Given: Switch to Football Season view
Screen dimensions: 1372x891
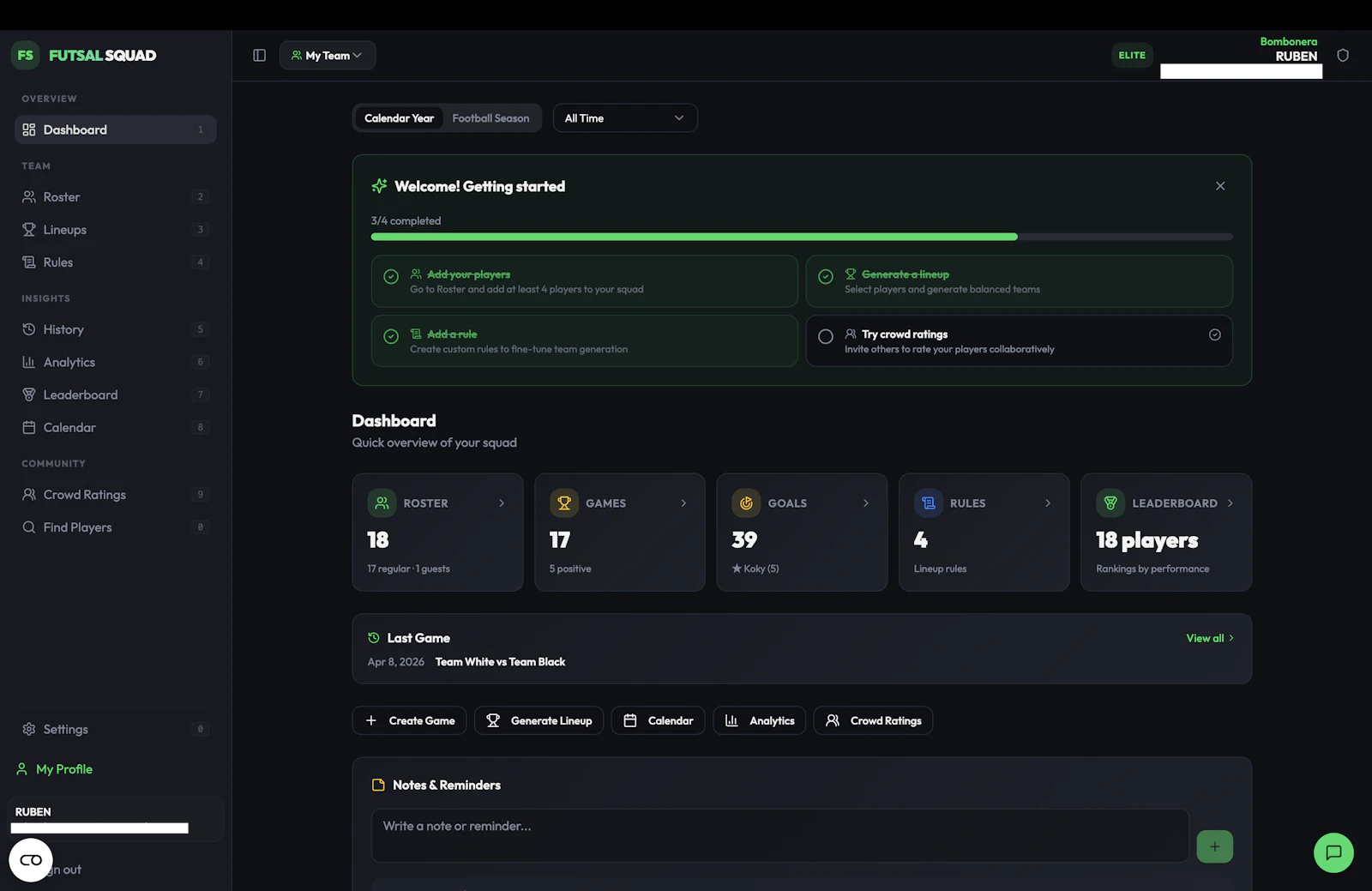Looking at the screenshot, I should (x=490, y=118).
